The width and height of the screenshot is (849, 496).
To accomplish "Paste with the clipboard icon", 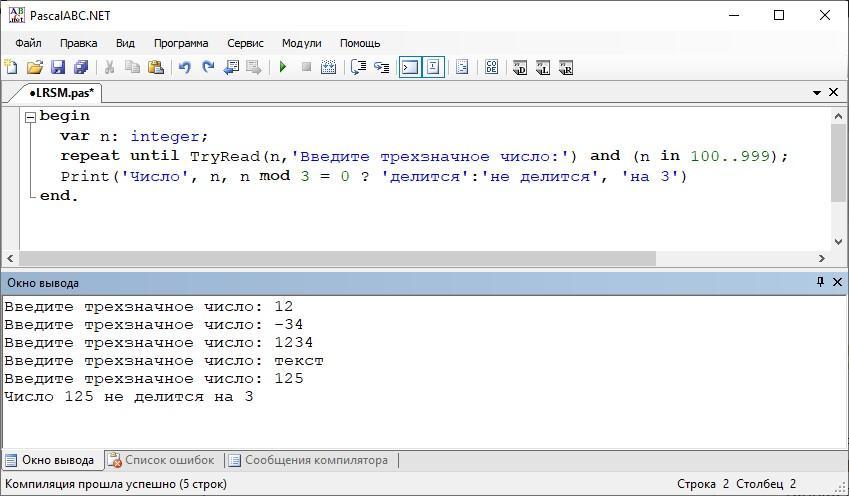I will coord(156,67).
